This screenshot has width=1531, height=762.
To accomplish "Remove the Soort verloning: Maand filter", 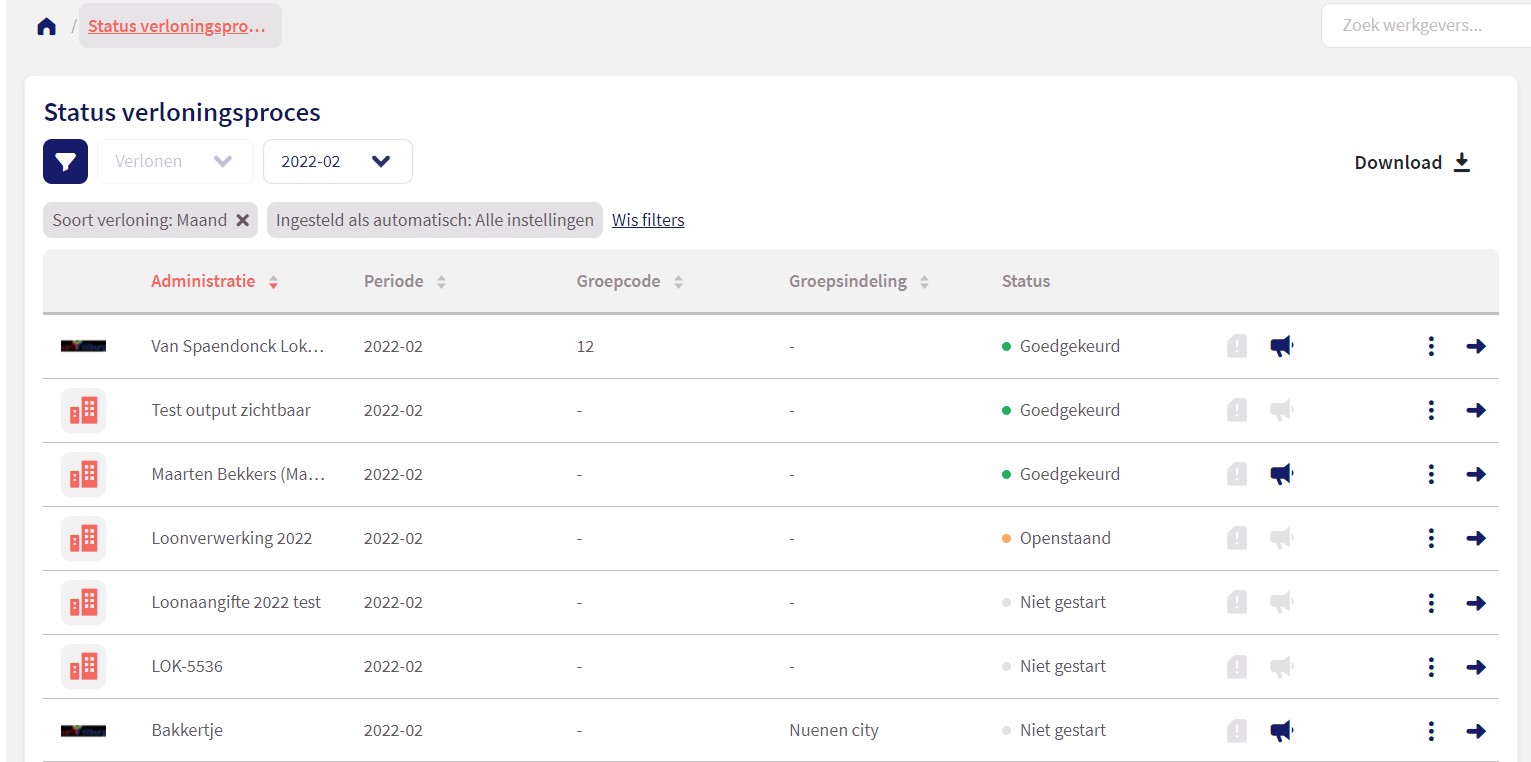I will (x=242, y=221).
